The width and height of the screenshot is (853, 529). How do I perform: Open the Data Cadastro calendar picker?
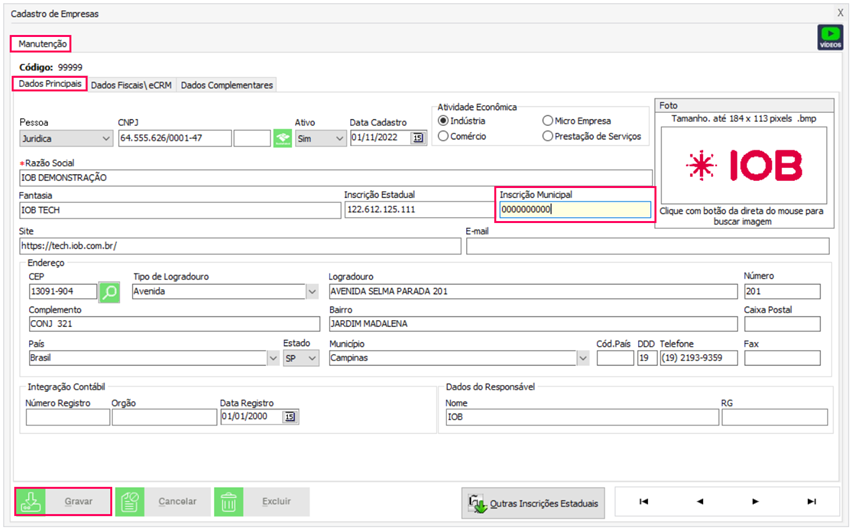(418, 138)
